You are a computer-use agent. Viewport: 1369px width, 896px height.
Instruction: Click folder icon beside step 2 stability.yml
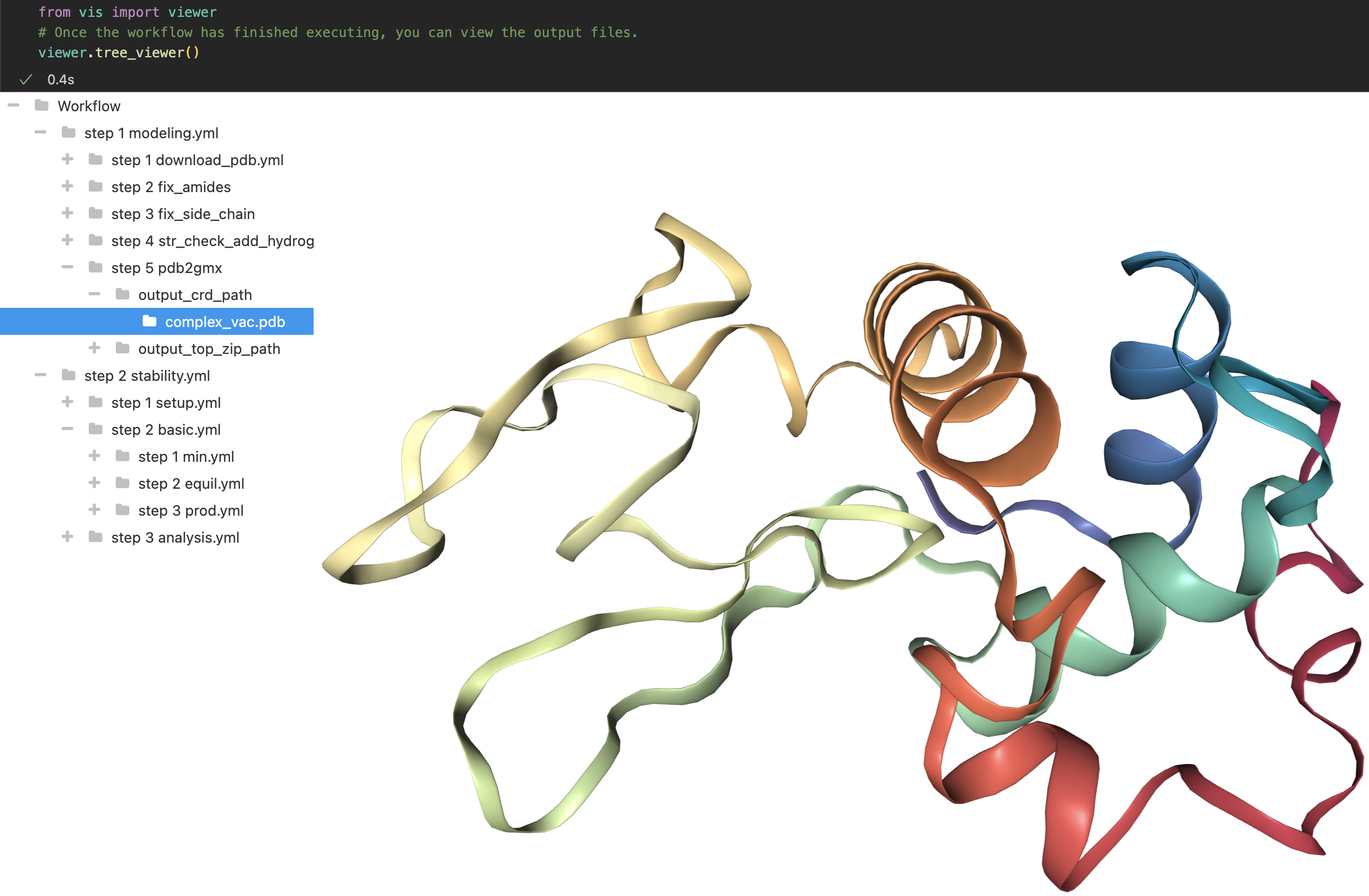tap(69, 375)
